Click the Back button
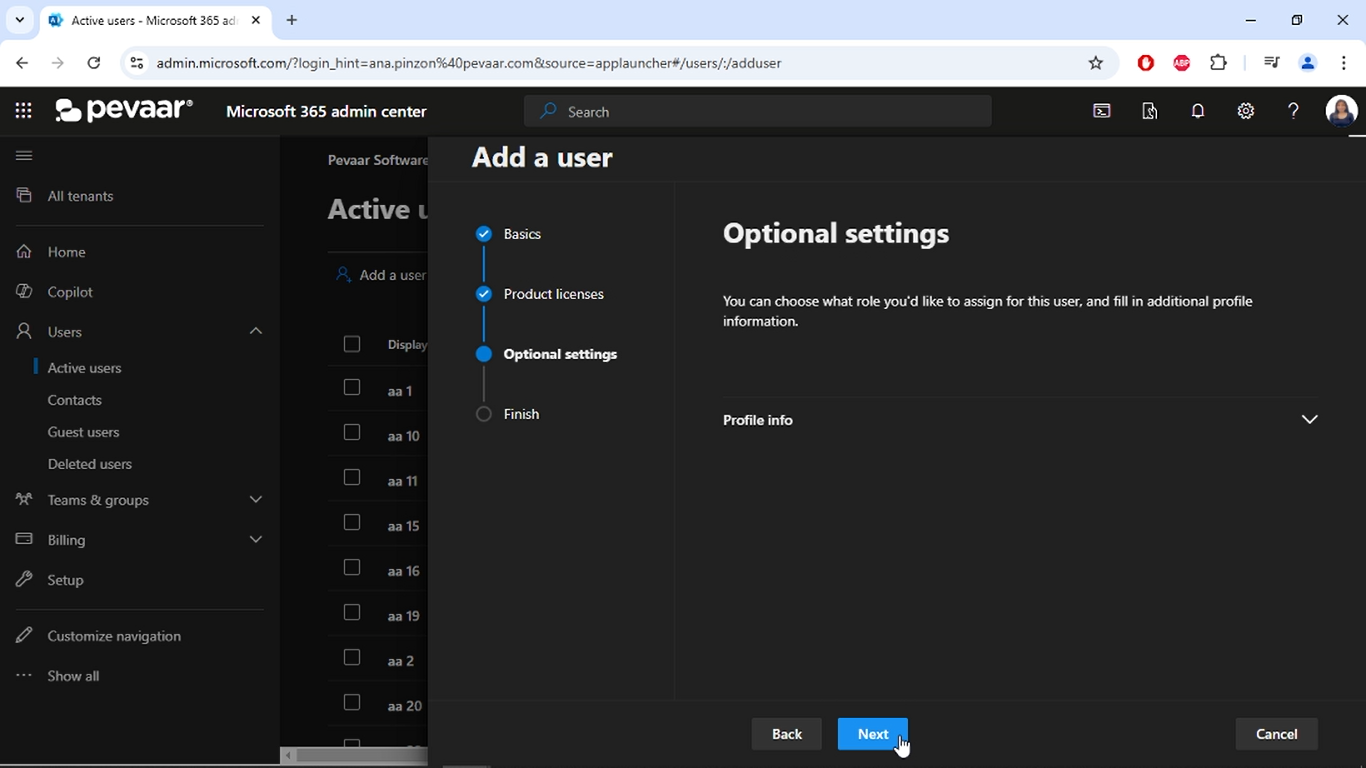The width and height of the screenshot is (1366, 768). 786,734
